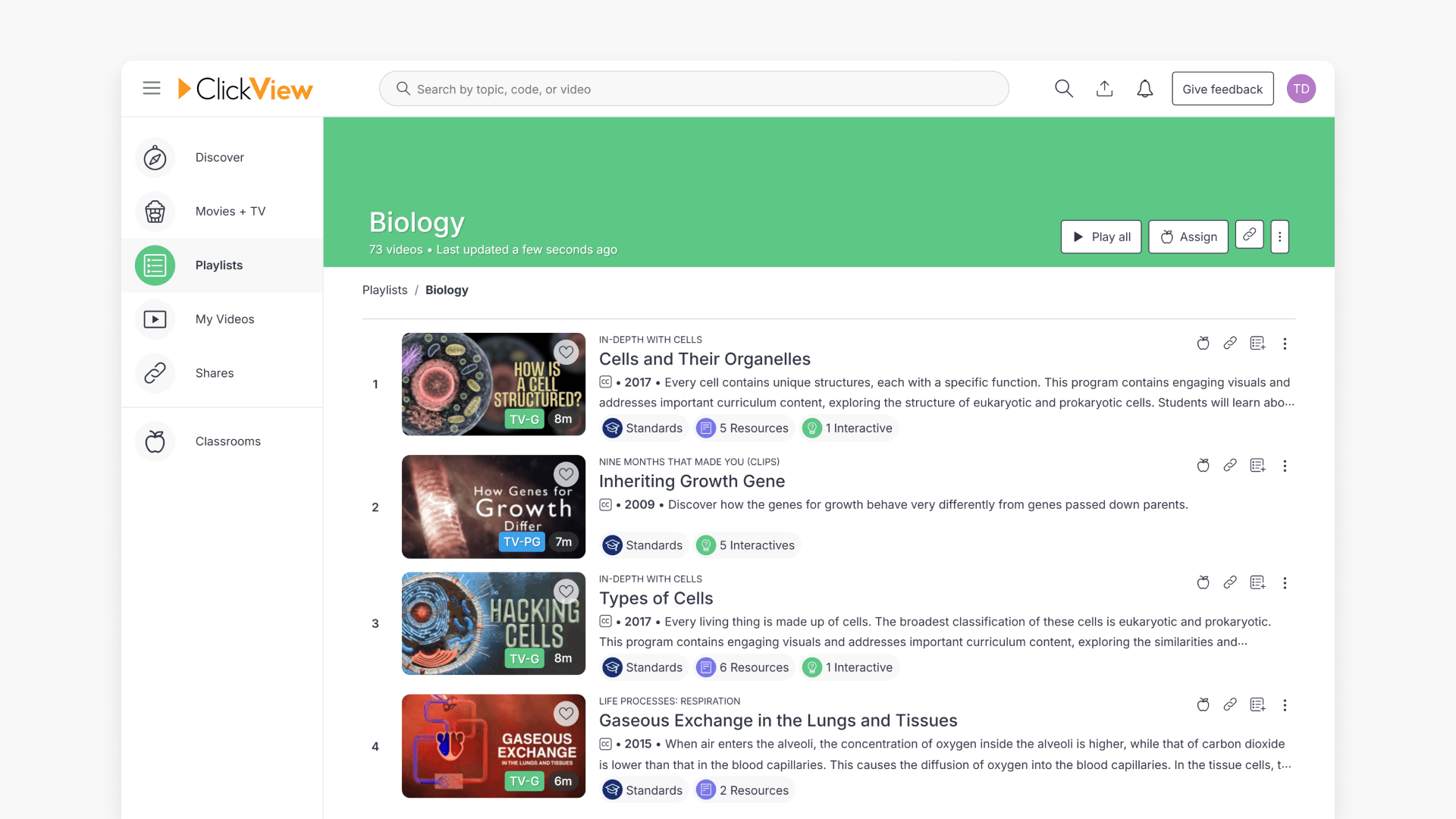The image size is (1456, 819).
Task: Click the search magnifier icon
Action: click(x=1064, y=88)
